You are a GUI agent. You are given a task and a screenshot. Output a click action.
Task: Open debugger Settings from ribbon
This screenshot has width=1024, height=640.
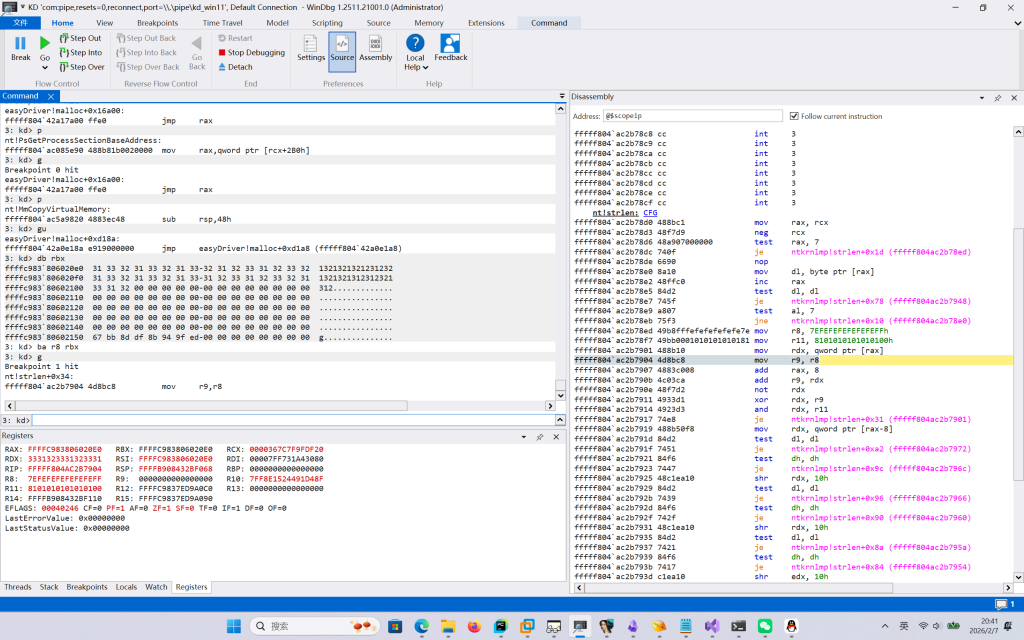pyautogui.click(x=311, y=47)
